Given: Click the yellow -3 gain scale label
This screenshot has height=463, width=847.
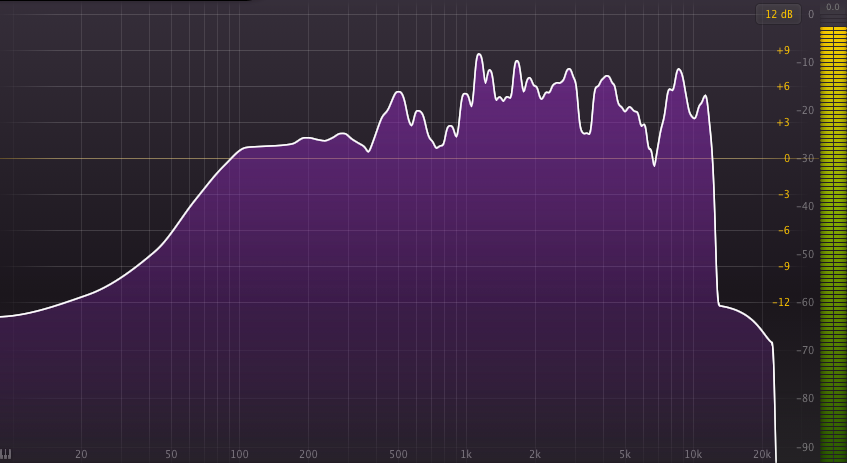Looking at the screenshot, I should tap(783, 194).
